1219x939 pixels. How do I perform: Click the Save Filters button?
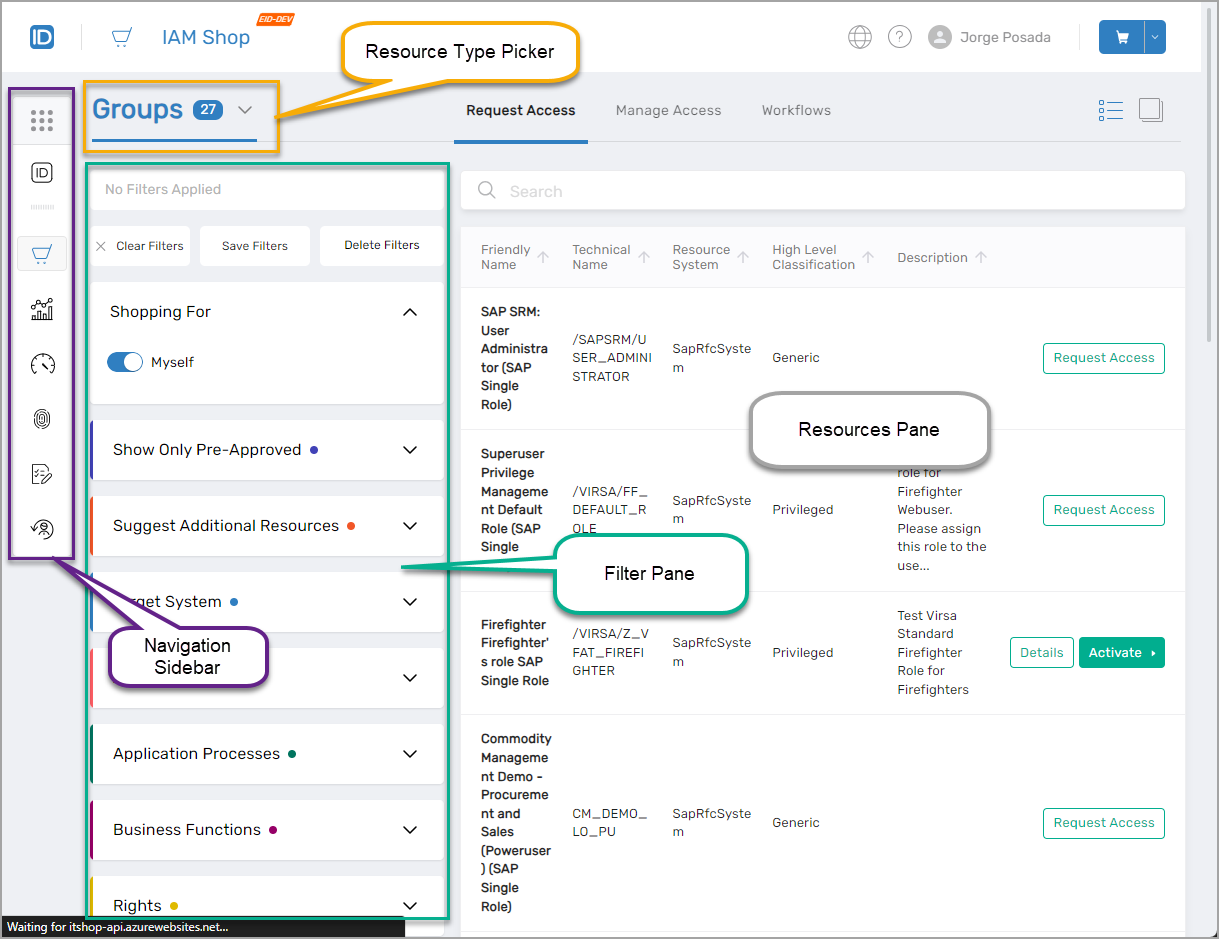point(255,246)
